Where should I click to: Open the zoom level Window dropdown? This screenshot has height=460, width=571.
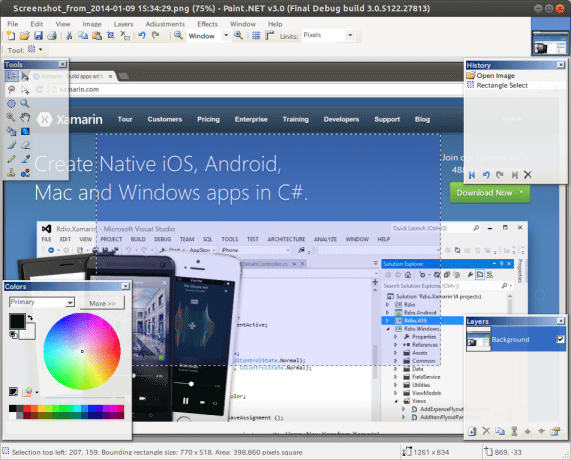[226, 36]
